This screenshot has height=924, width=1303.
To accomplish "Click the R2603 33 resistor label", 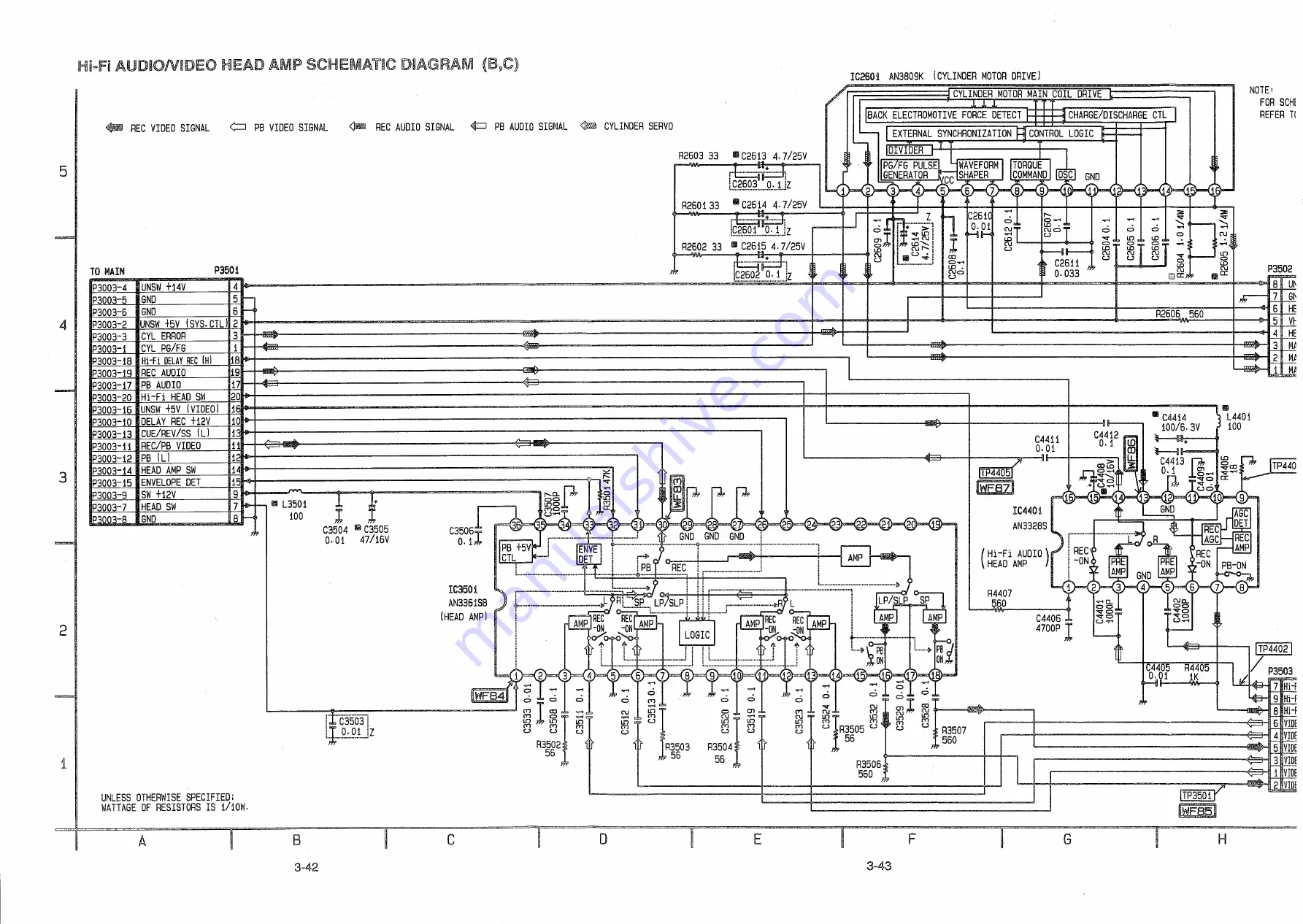I will click(698, 155).
